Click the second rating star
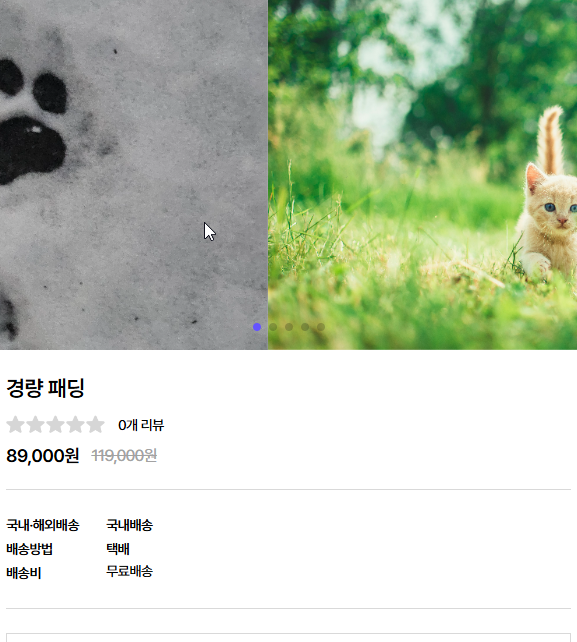Screen dimensions: 577x642 (36, 425)
